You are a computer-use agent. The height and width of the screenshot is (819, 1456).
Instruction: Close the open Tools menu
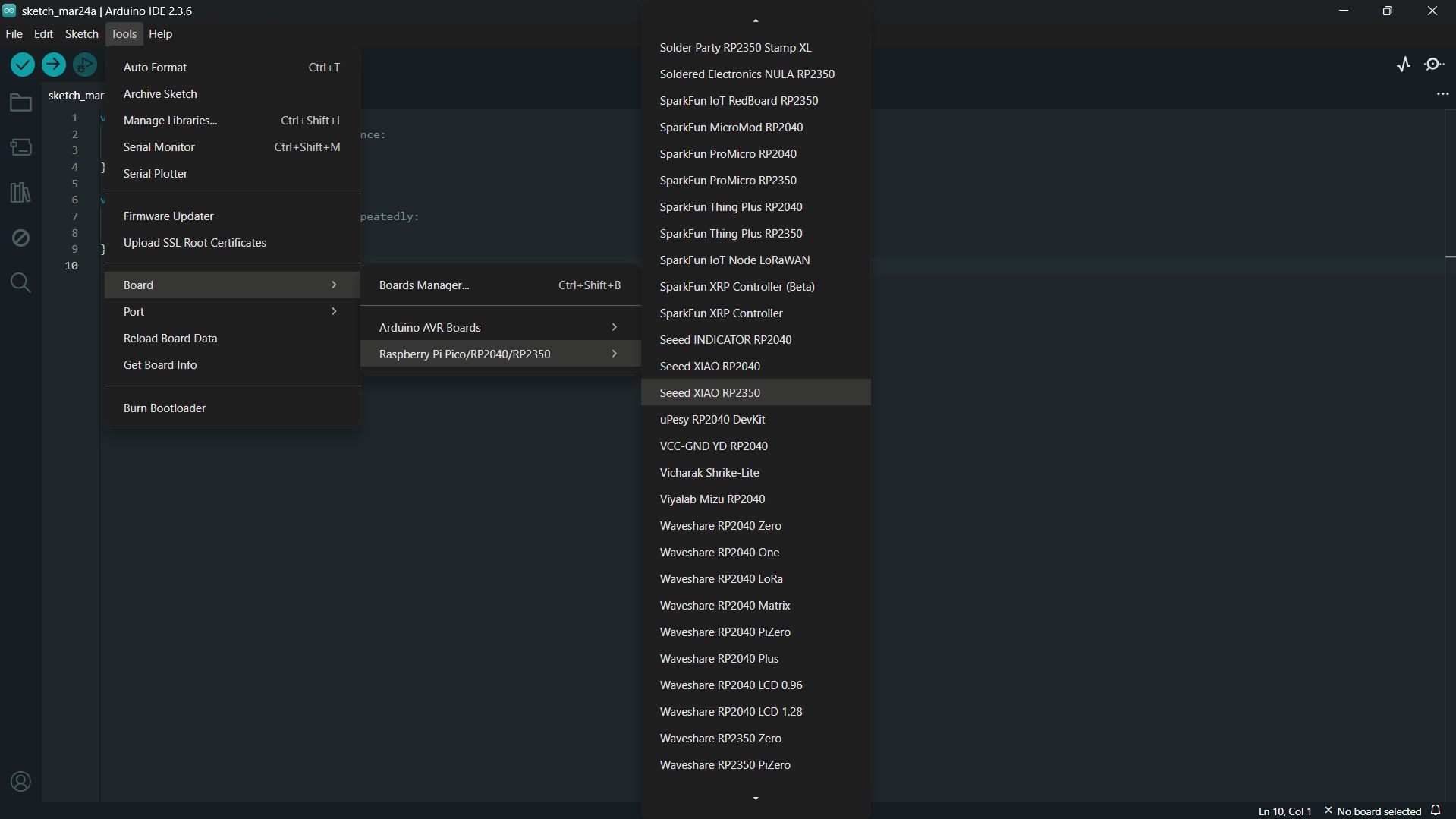click(124, 34)
